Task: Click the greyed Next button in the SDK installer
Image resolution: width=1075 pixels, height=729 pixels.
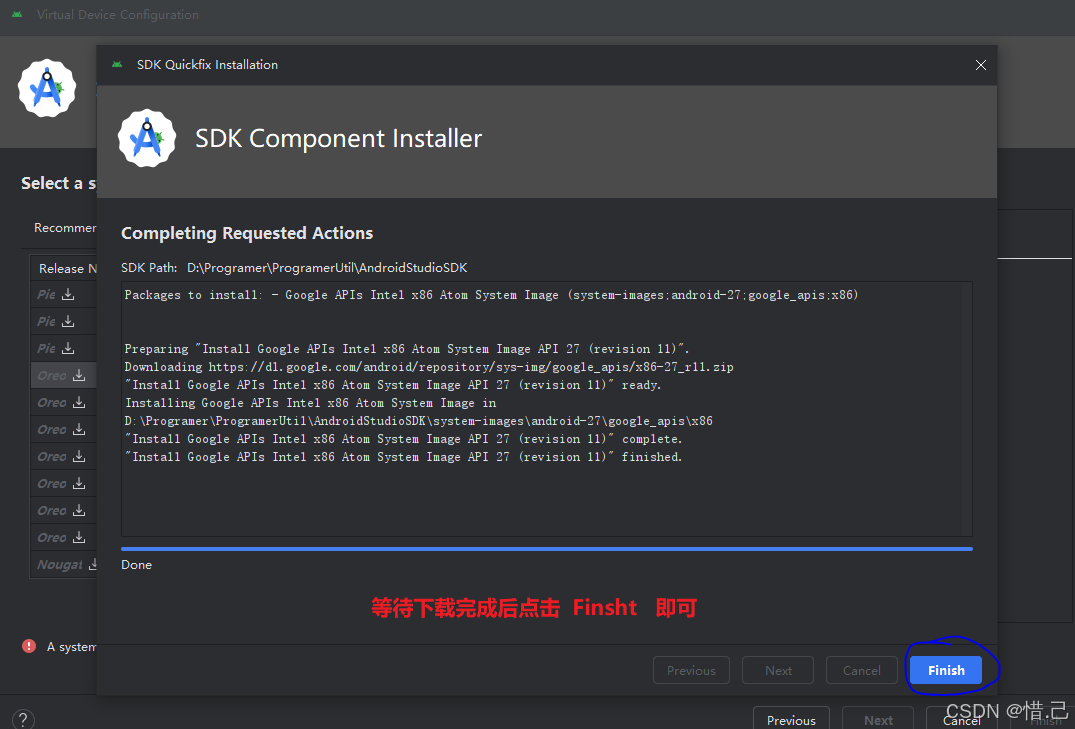Action: click(777, 670)
